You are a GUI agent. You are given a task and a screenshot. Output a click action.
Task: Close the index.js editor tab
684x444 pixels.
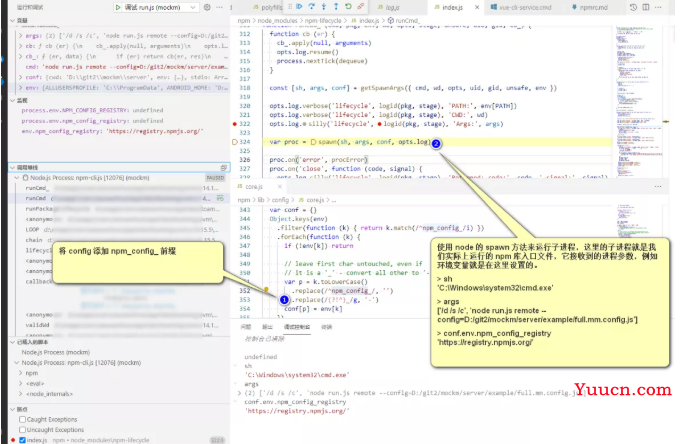(x=477, y=7)
